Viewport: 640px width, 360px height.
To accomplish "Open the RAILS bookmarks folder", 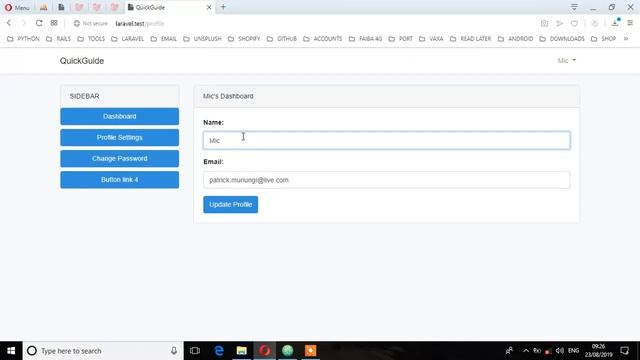I will (58, 39).
